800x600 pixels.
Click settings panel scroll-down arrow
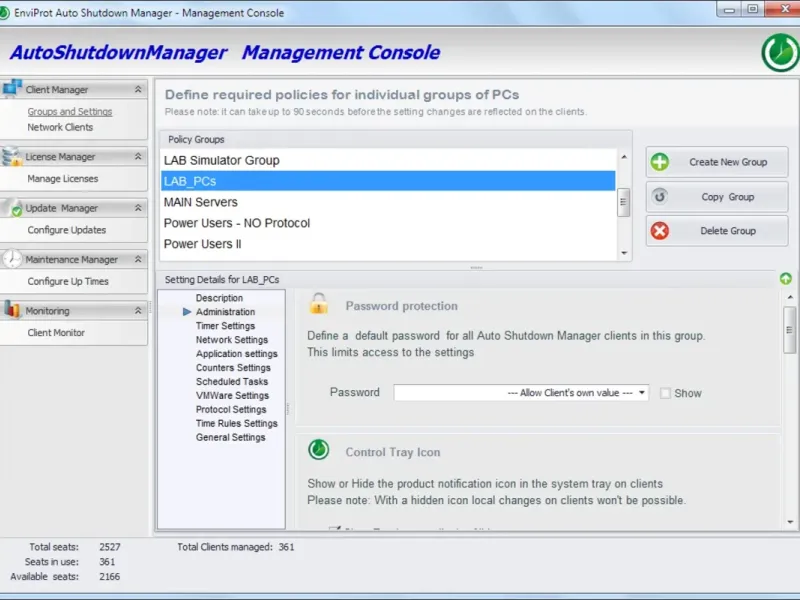pyautogui.click(x=790, y=522)
